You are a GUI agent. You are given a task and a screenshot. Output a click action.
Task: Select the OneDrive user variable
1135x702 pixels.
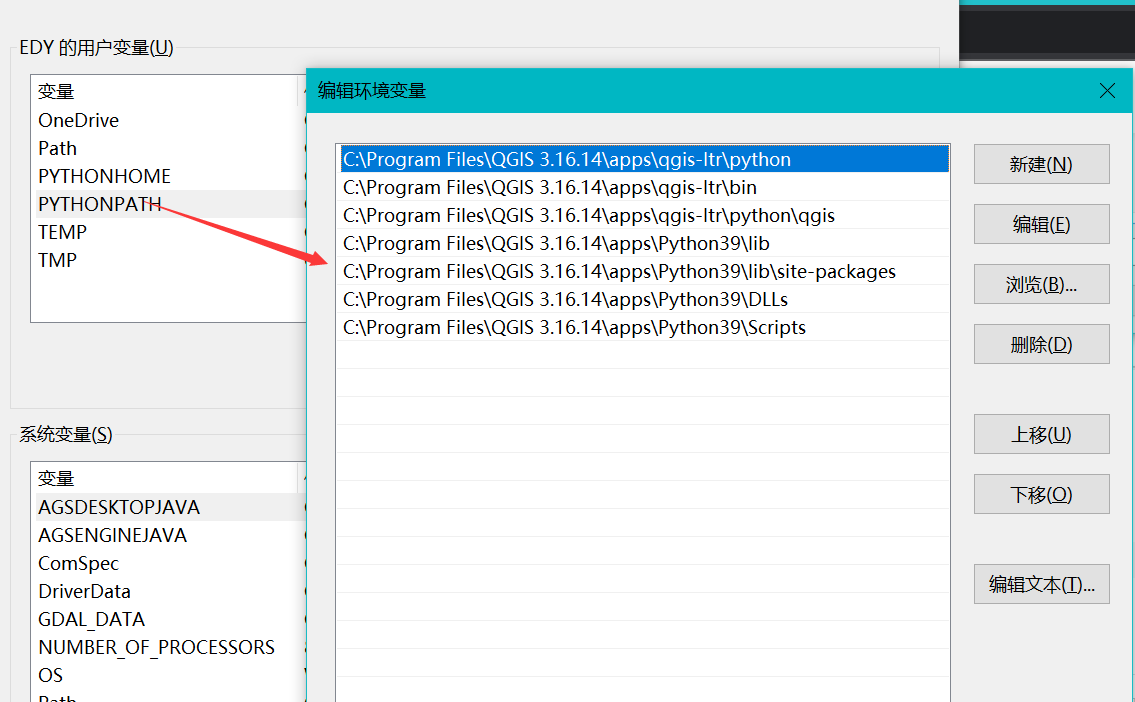(78, 119)
